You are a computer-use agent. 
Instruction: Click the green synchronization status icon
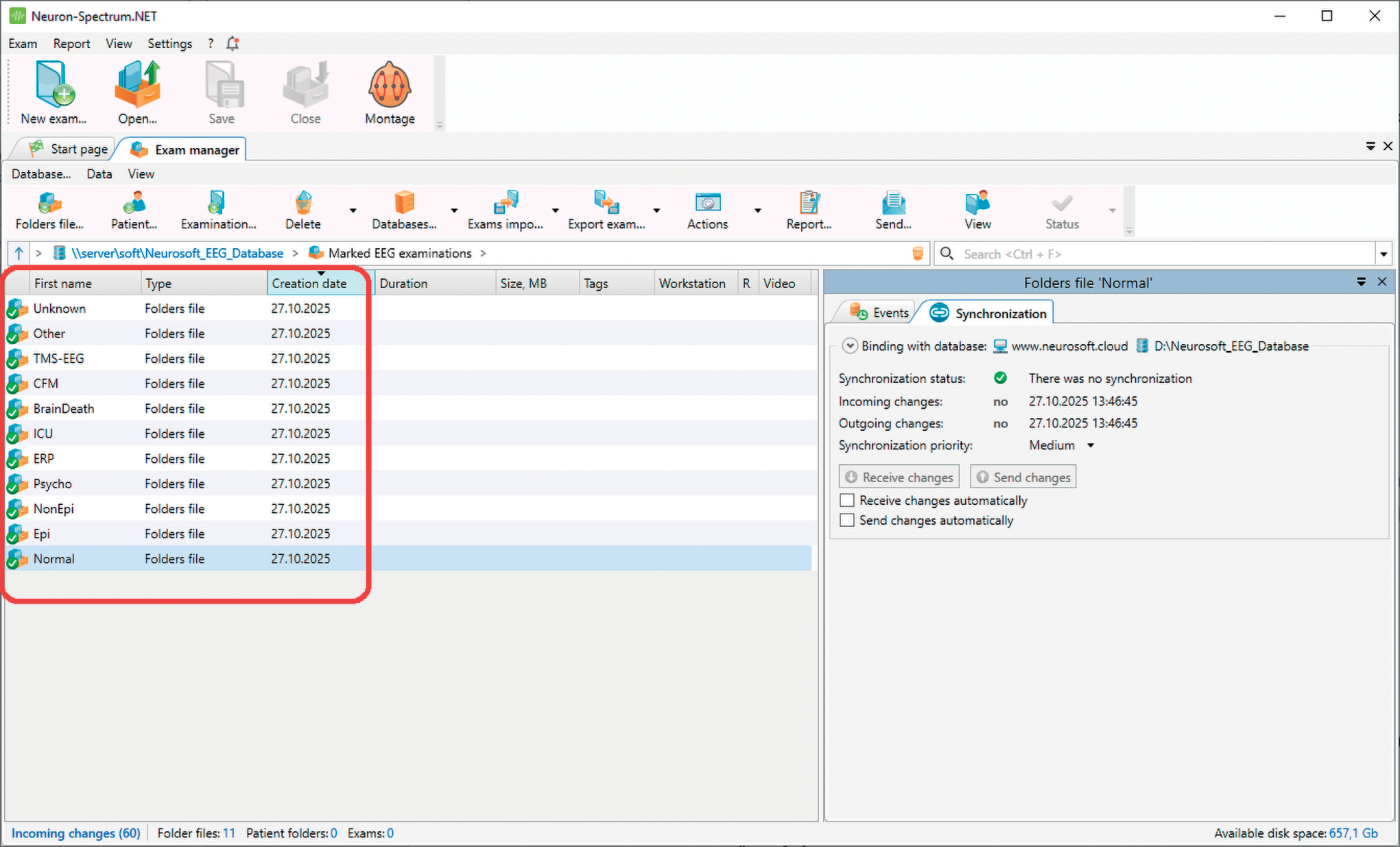point(1000,379)
